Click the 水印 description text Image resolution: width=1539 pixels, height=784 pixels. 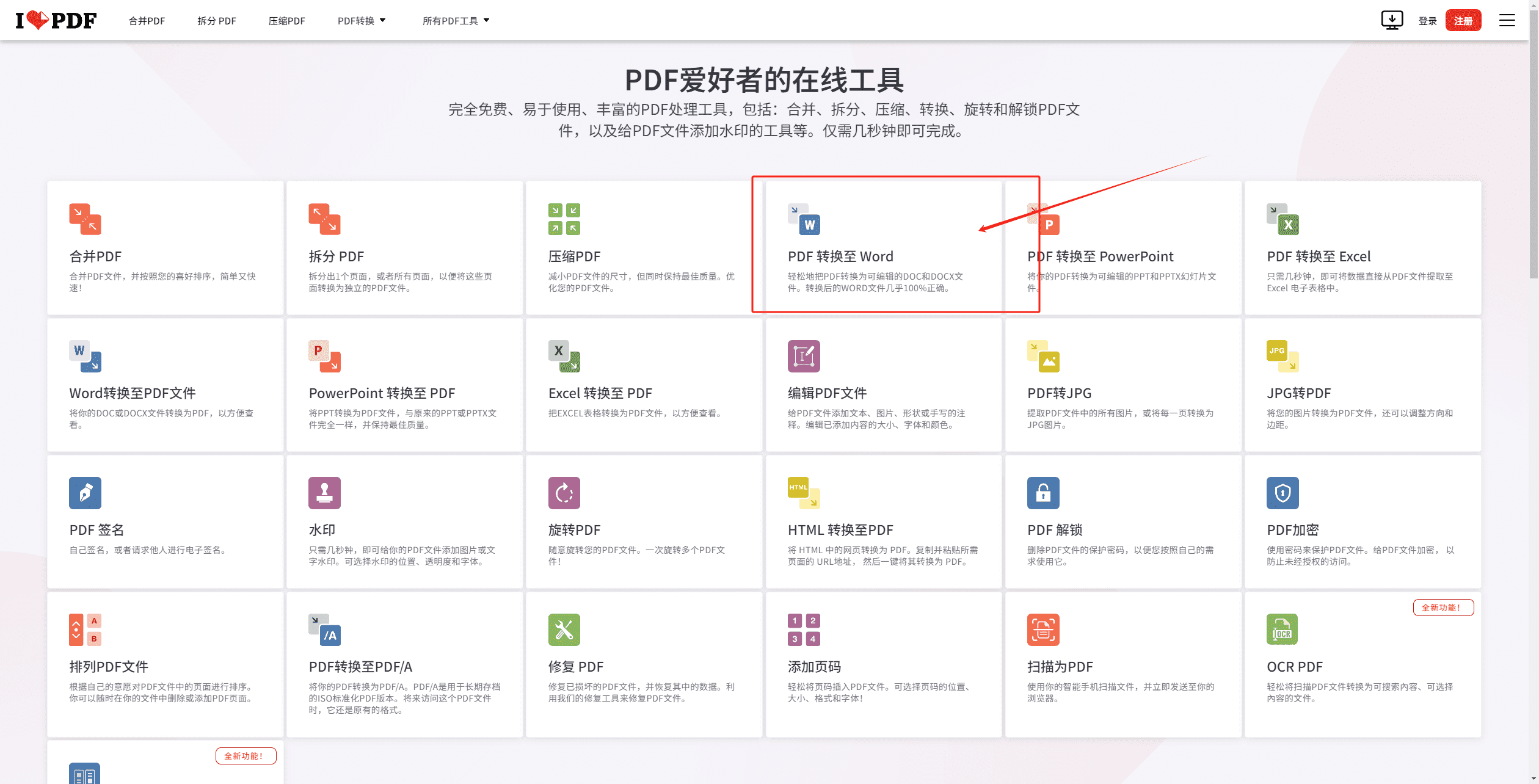point(402,556)
